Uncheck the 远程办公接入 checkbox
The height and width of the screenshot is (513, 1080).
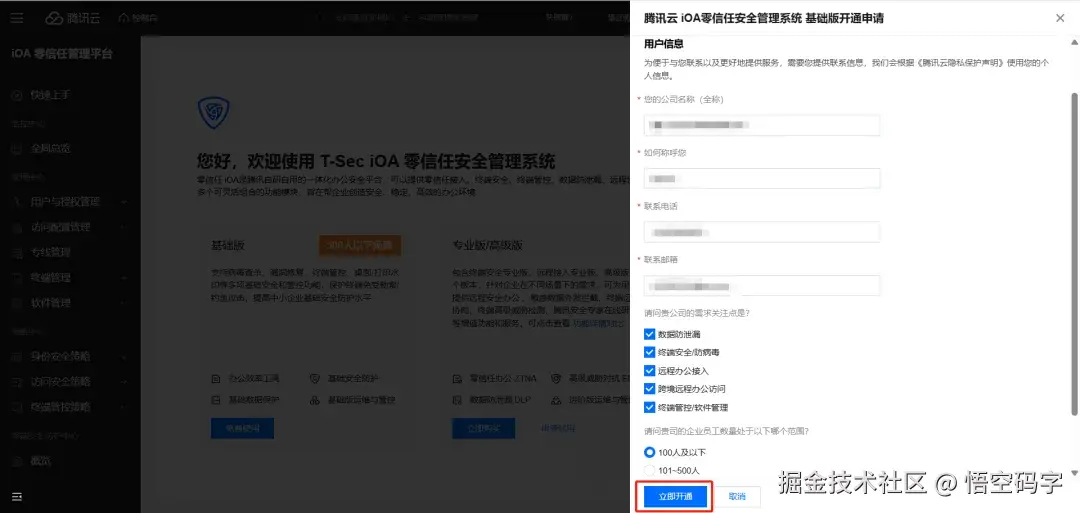[x=649, y=370]
